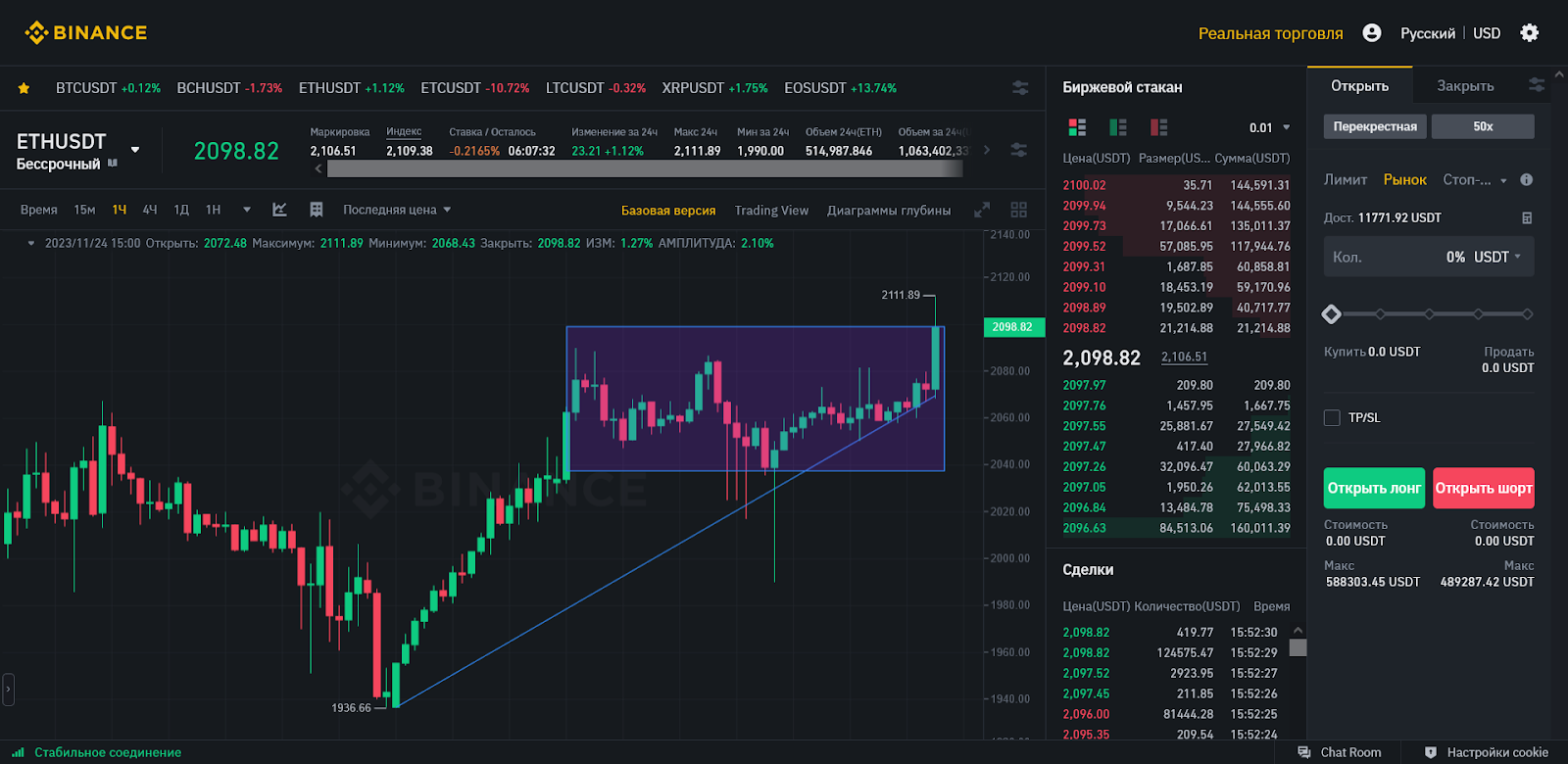The width and height of the screenshot is (1568, 764).
Task: Click the 2096.63 bid price row
Action: tap(1176, 528)
